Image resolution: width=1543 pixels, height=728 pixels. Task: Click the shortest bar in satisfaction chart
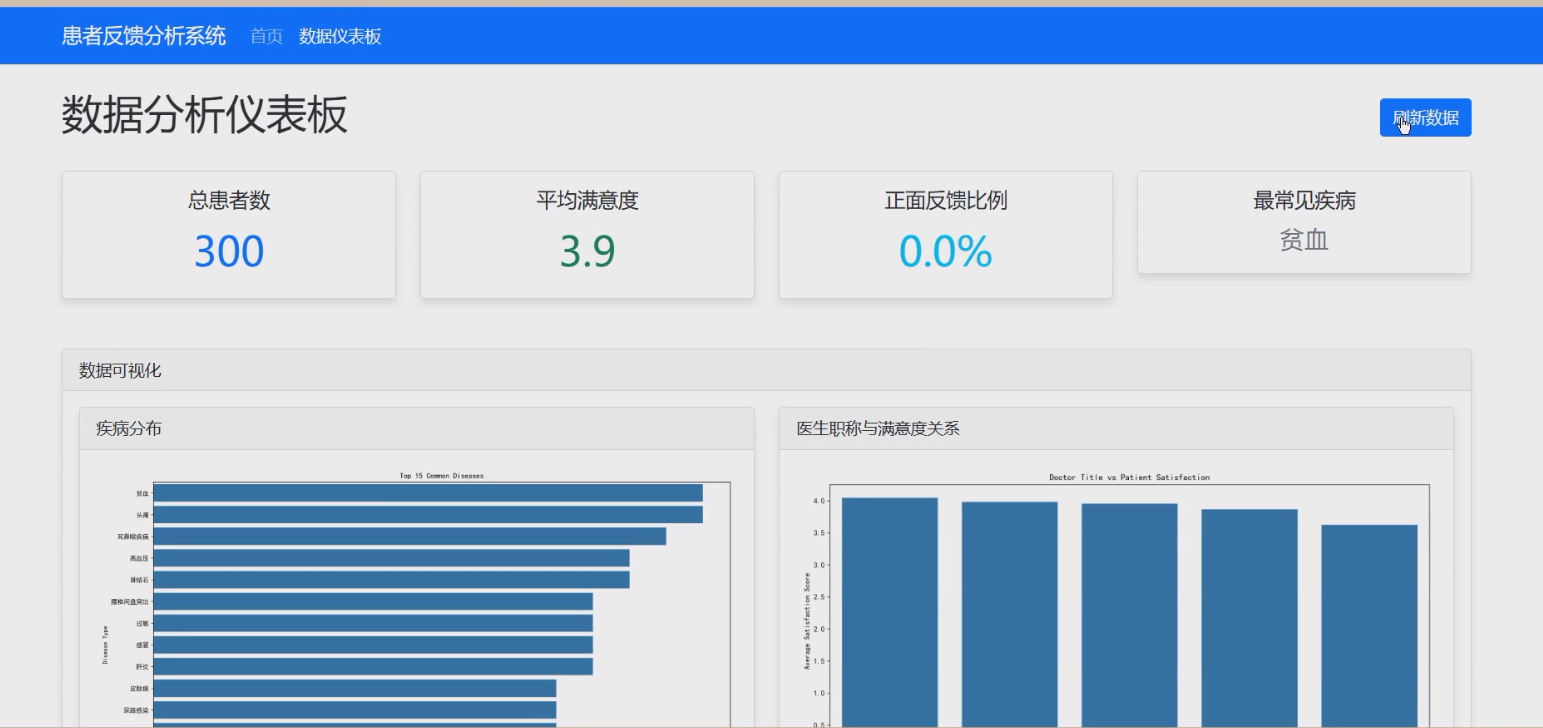[x=1369, y=626]
